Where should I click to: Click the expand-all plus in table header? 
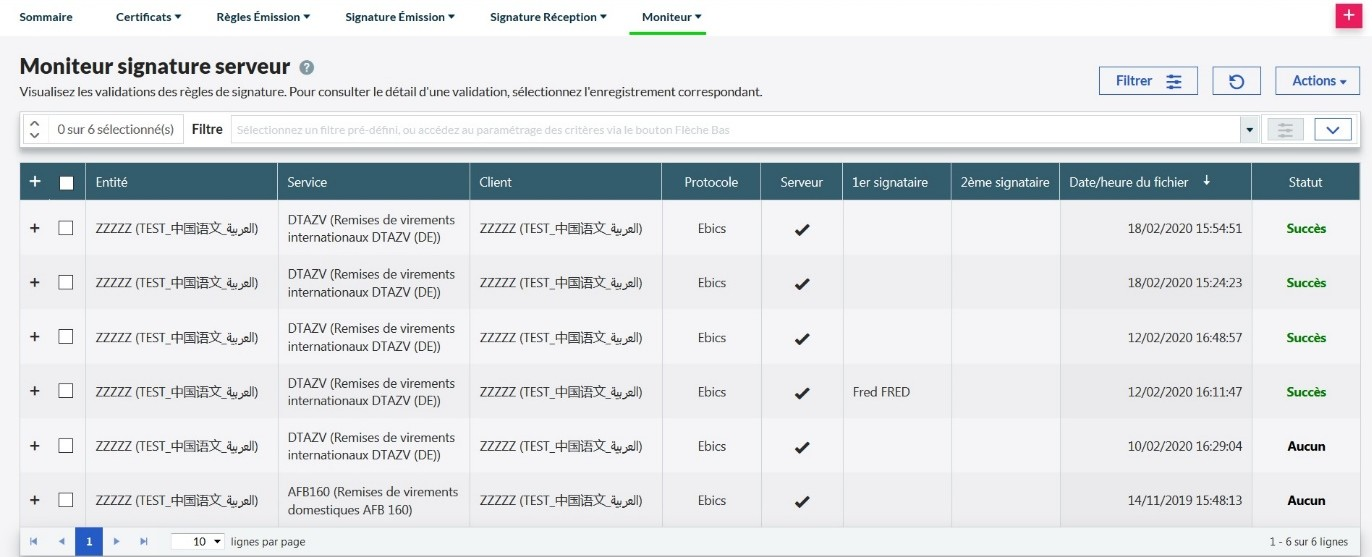point(35,182)
